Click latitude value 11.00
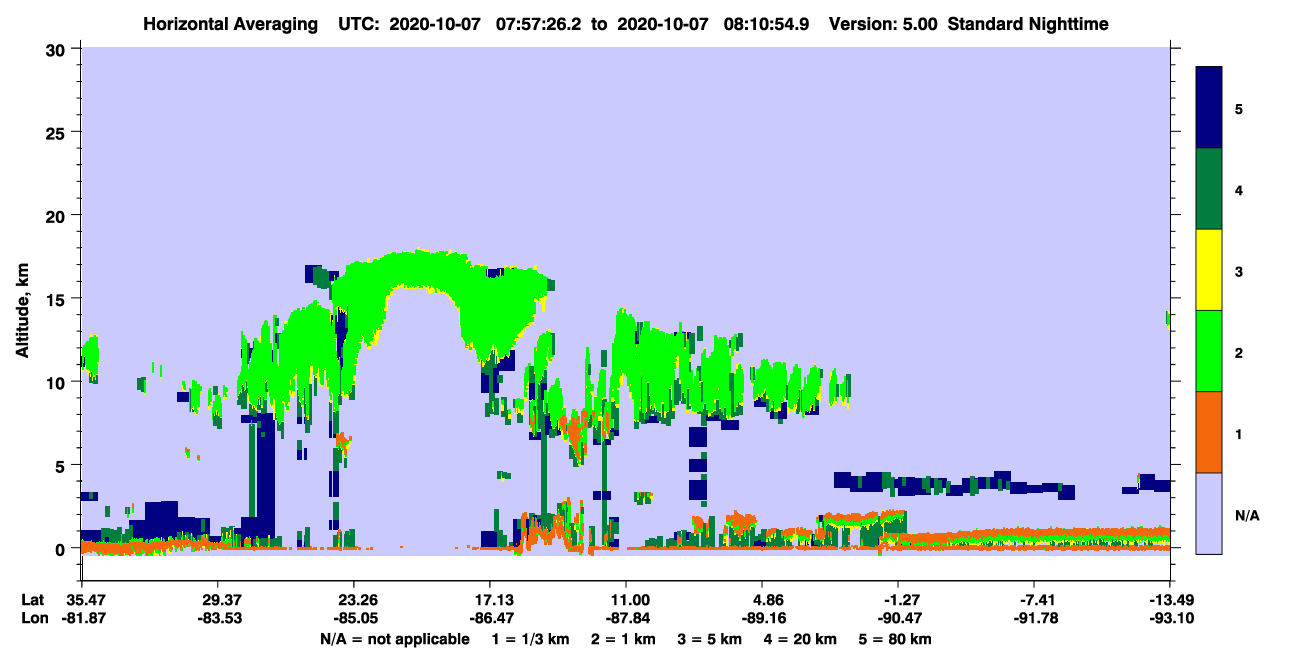1300x667 pixels. point(625,600)
